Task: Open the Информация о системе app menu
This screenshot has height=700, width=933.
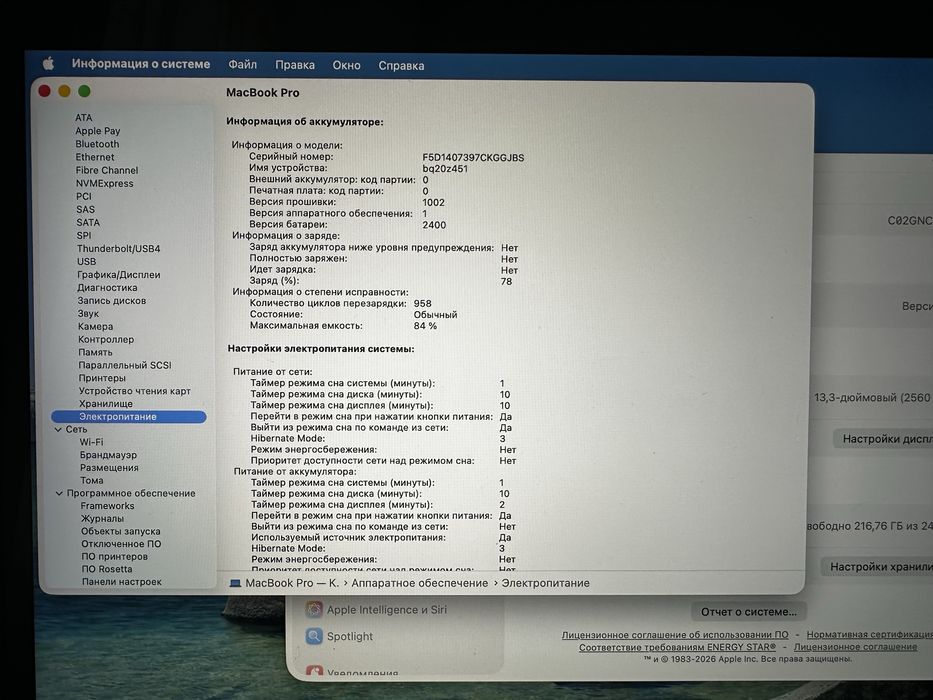Action: point(141,64)
